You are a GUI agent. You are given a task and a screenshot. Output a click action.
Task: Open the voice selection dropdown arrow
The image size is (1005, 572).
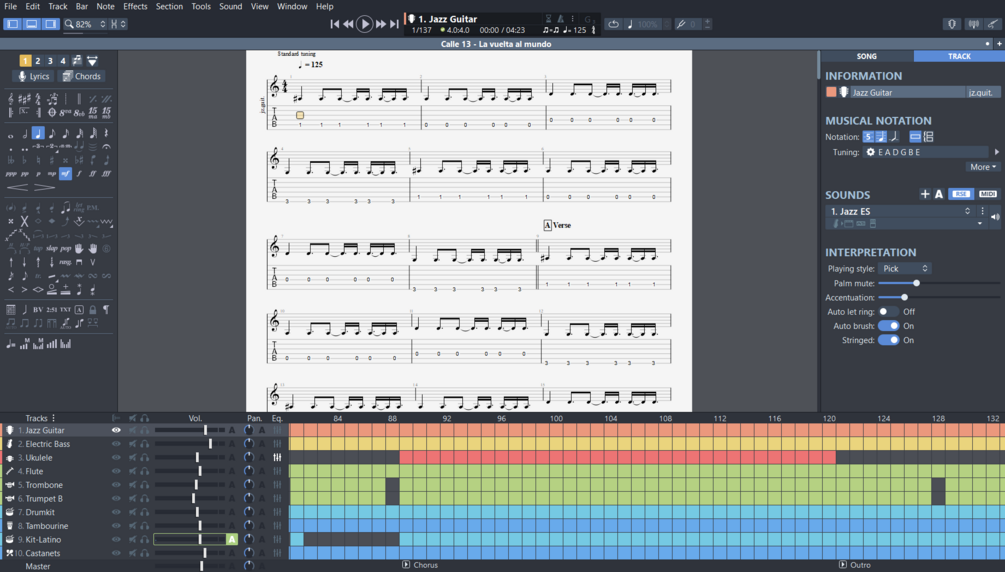[92, 61]
